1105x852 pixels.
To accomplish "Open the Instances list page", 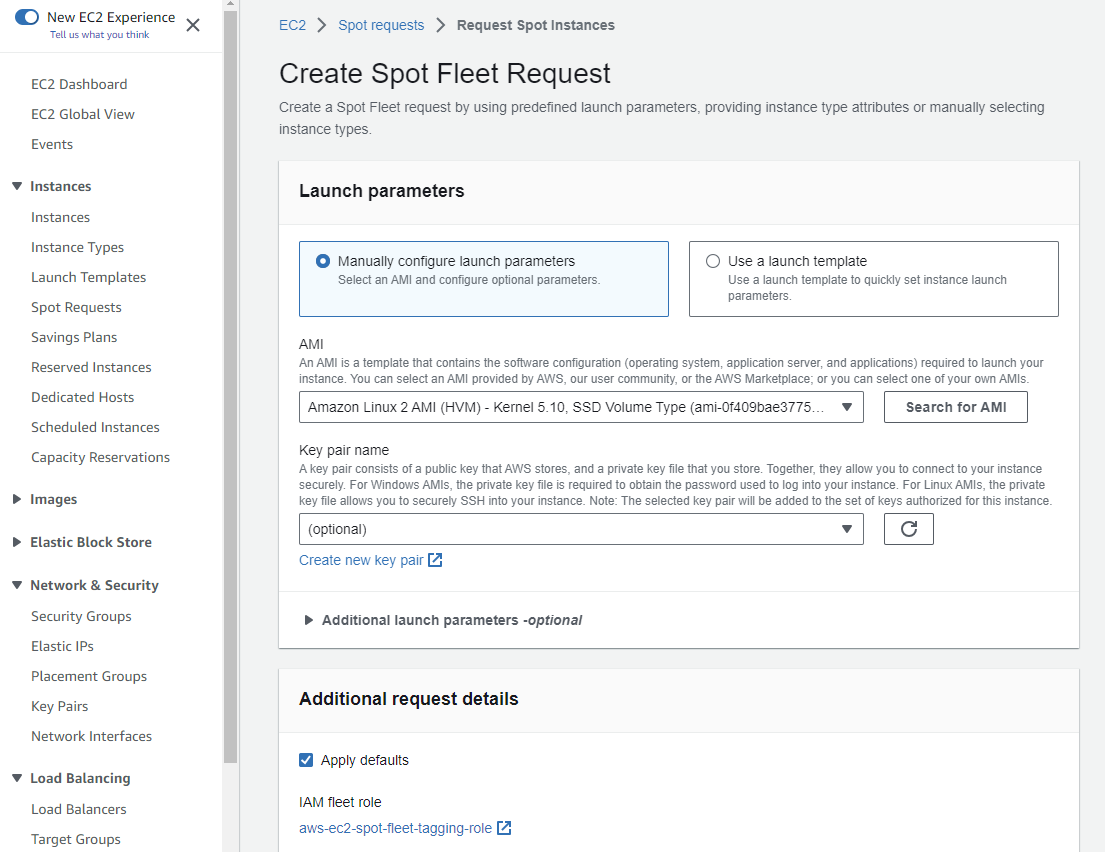I will click(x=61, y=217).
